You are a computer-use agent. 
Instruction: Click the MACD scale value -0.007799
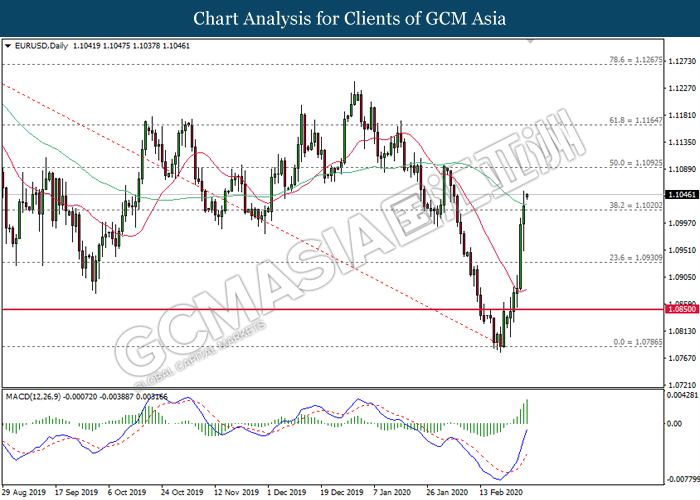tap(683, 480)
